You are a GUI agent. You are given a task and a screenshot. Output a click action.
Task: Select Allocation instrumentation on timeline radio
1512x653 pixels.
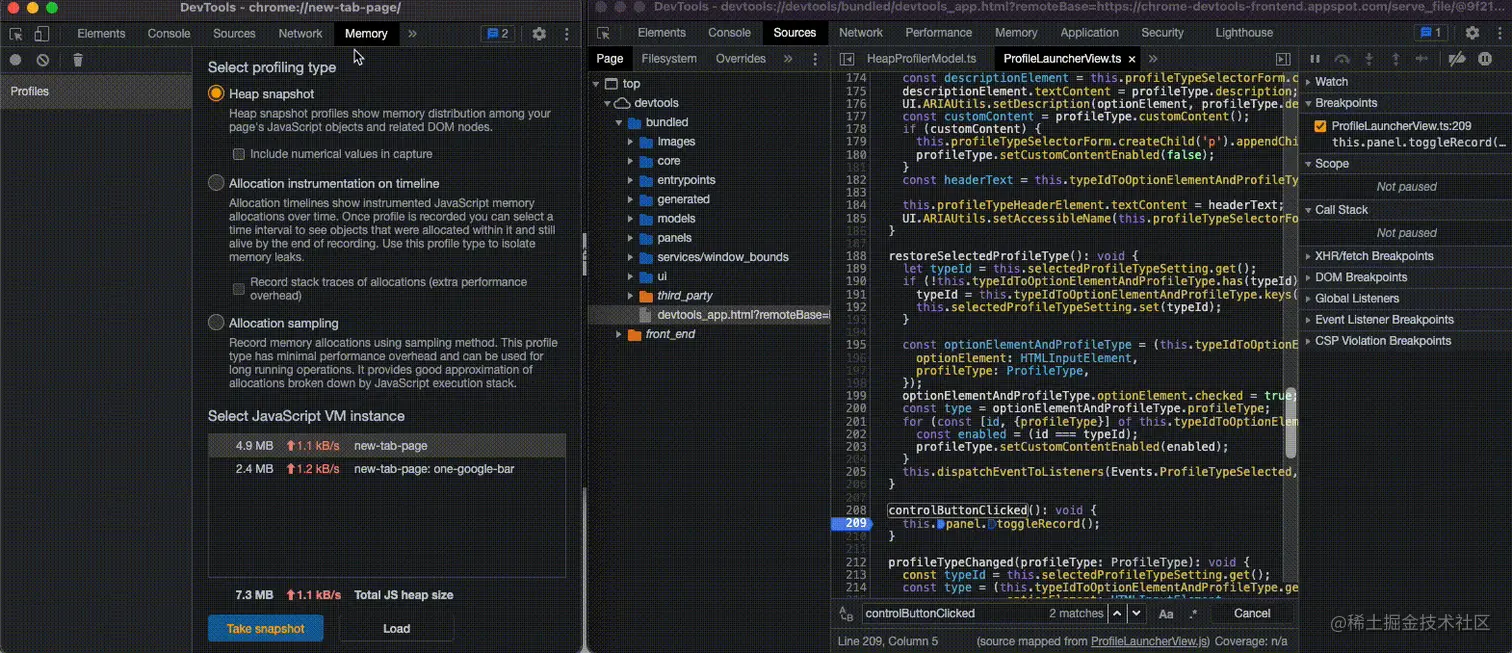[216, 183]
